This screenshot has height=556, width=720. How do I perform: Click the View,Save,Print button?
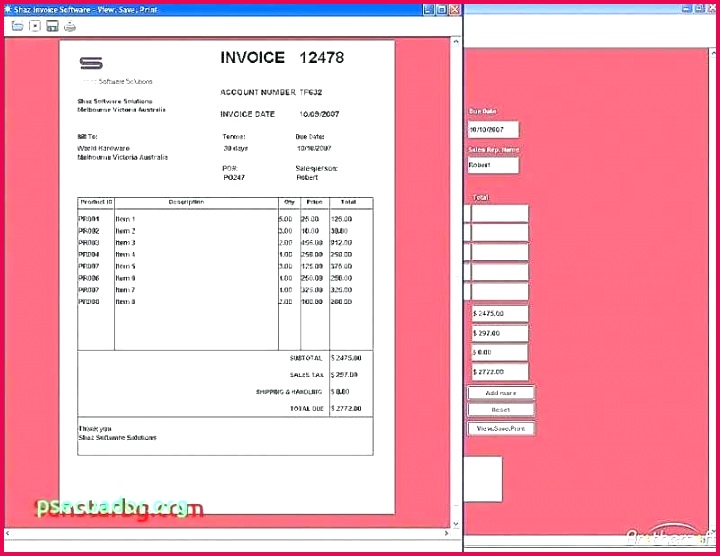pyautogui.click(x=501, y=428)
